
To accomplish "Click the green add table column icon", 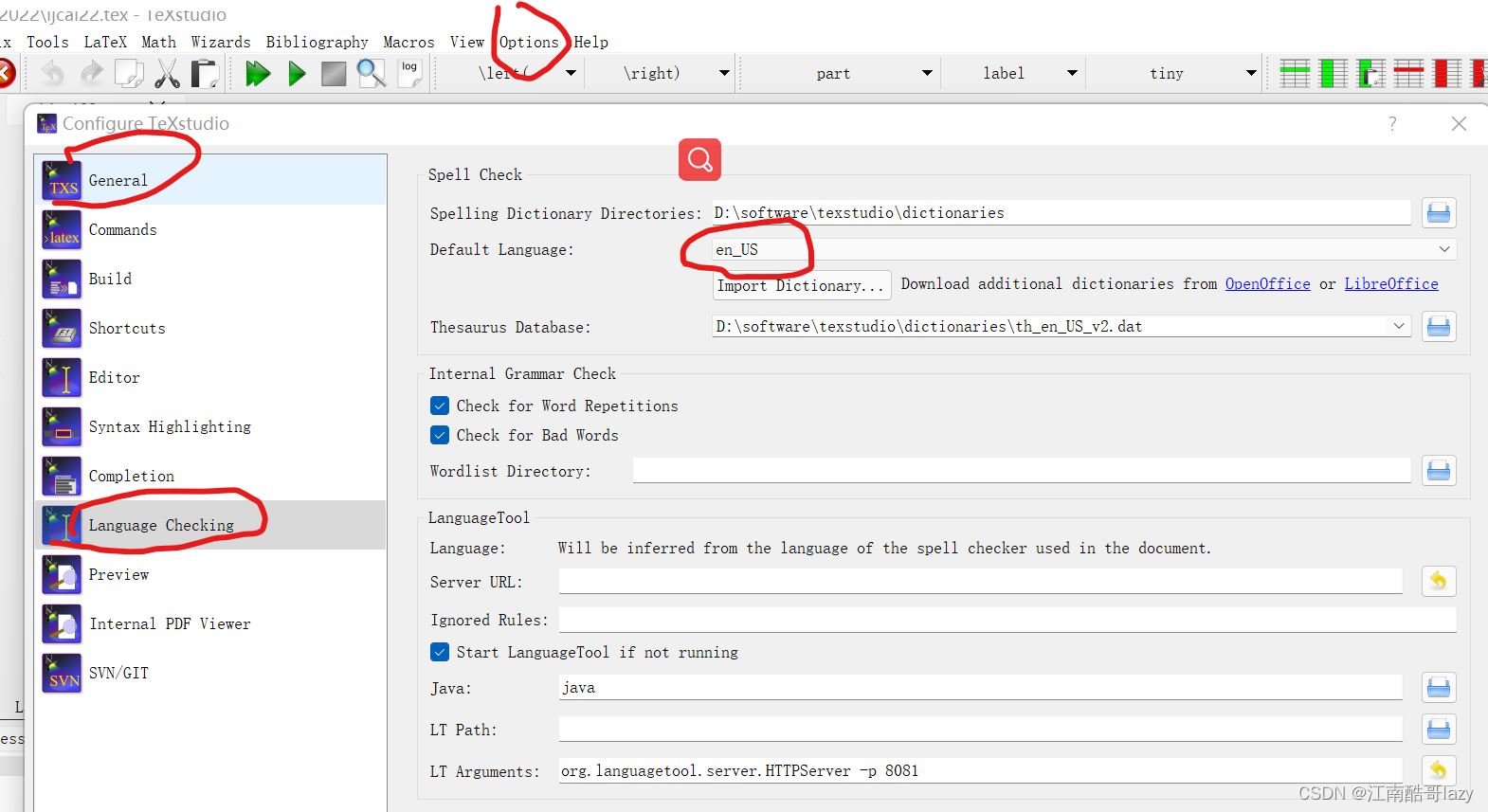I will [x=1334, y=73].
